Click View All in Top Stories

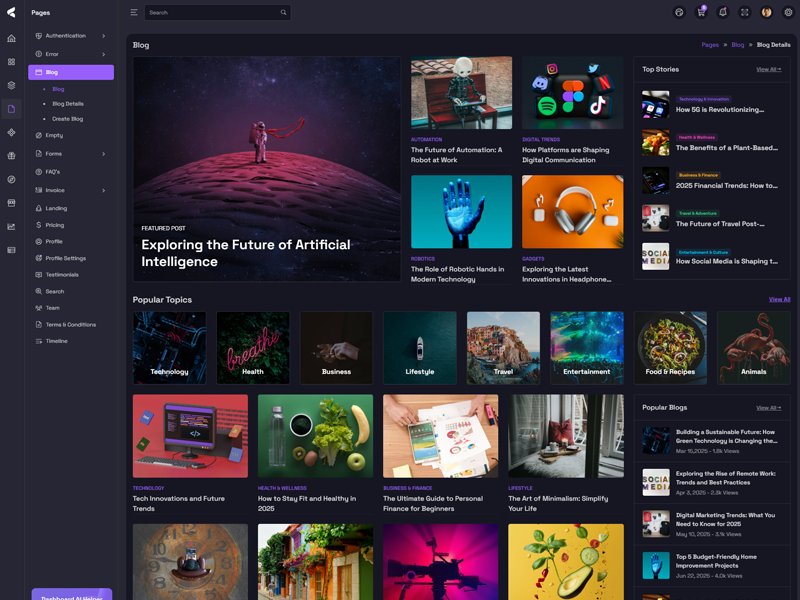[x=768, y=70]
